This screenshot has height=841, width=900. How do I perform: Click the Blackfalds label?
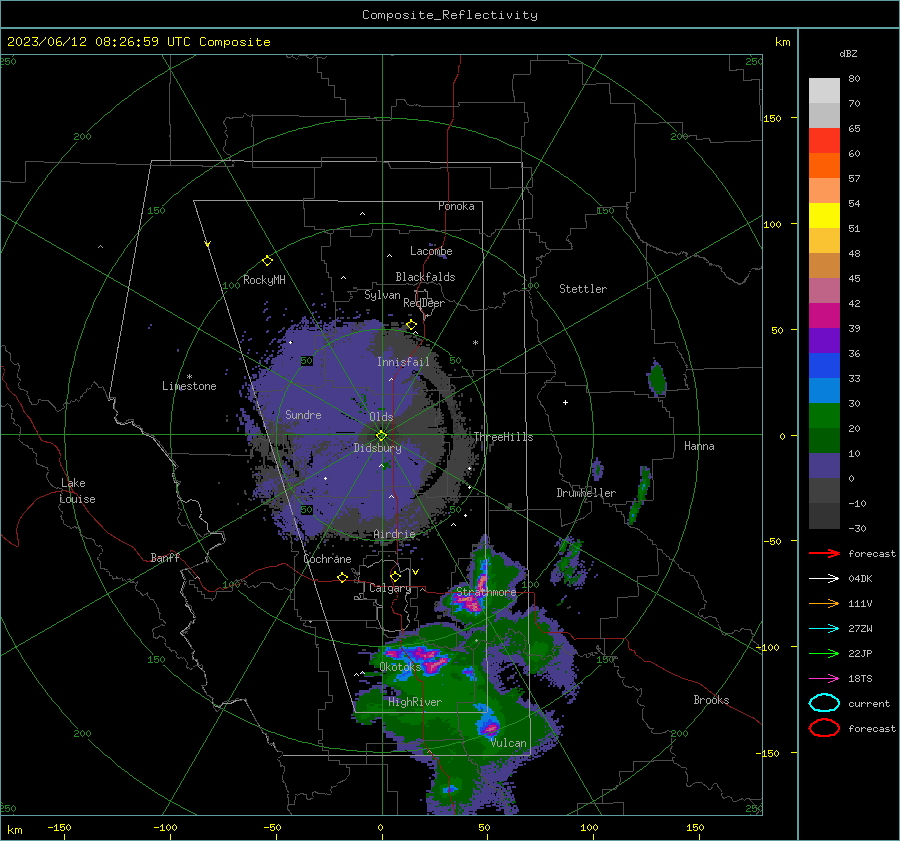425,277
